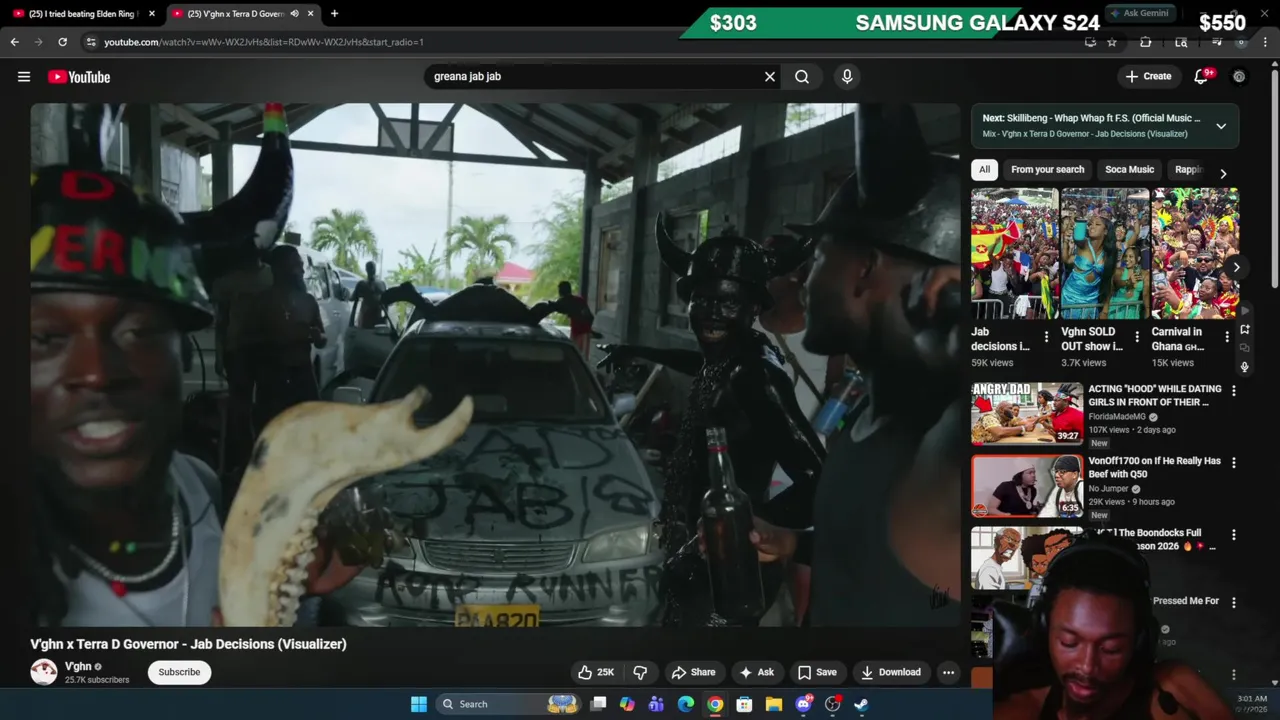This screenshot has height=720, width=1280.
Task: Open Jab decisions short thumbnail
Action: 1014,254
